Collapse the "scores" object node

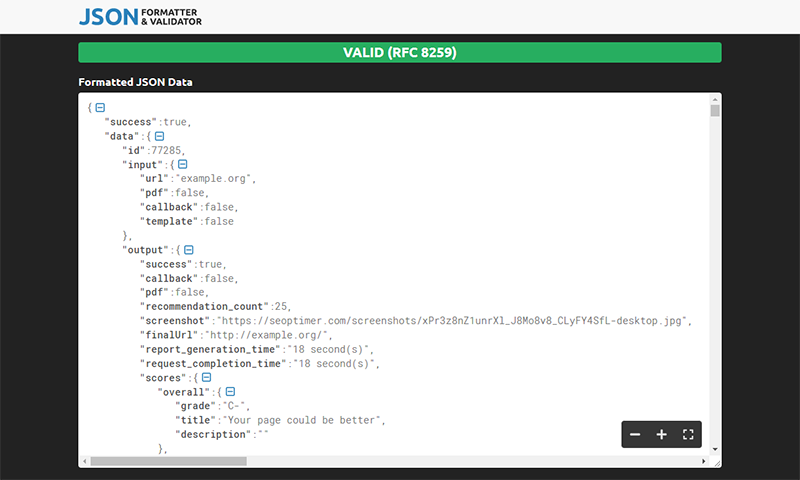[205, 378]
